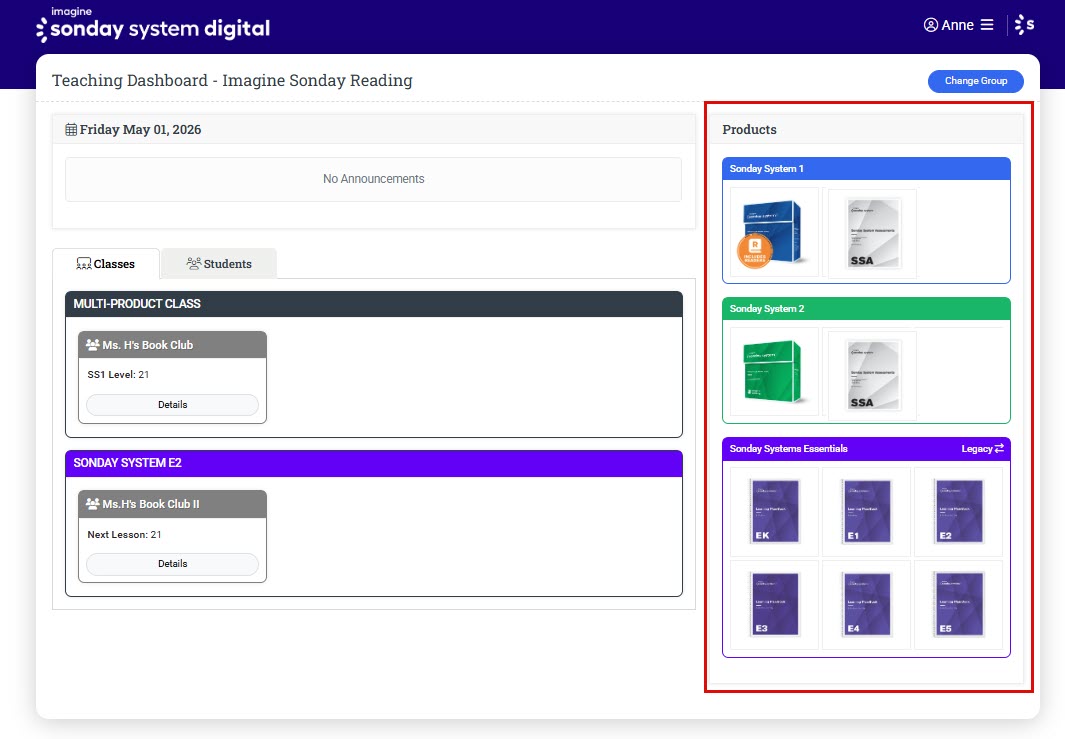1065x739 pixels.
Task: Click the Imagine S app switcher icon
Action: click(1024, 25)
